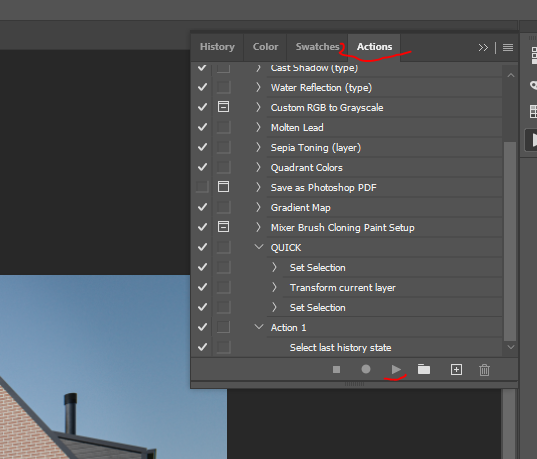This screenshot has height=459, width=537.
Task: Enable the Save as Photoshop PDF checkbox
Action: pyautogui.click(x=202, y=187)
